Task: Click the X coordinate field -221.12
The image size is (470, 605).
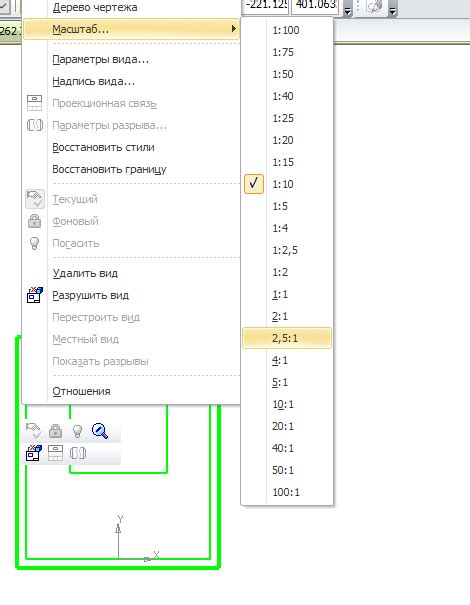Action: [x=265, y=6]
